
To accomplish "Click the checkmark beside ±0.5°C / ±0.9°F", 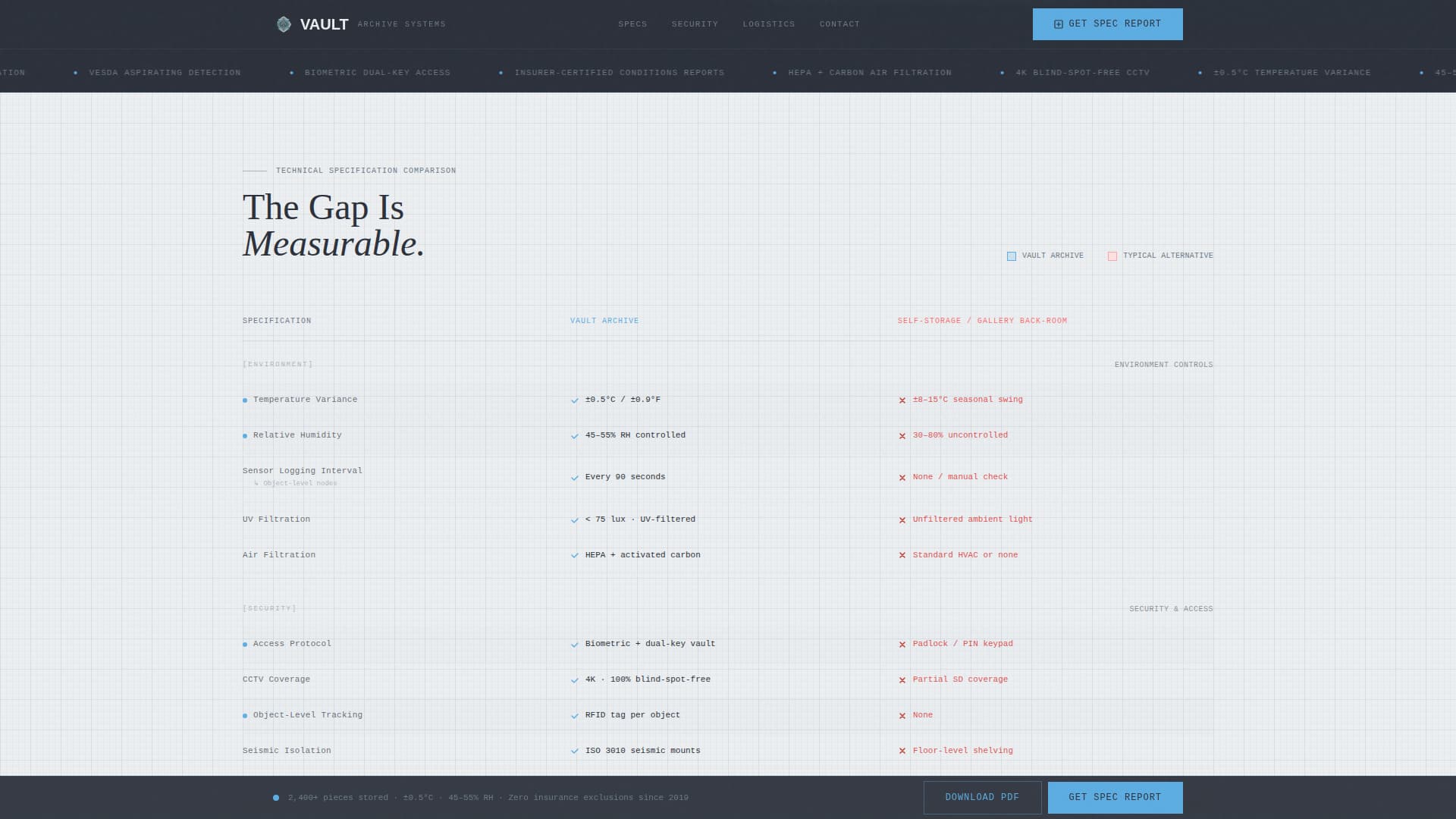I will [x=575, y=400].
